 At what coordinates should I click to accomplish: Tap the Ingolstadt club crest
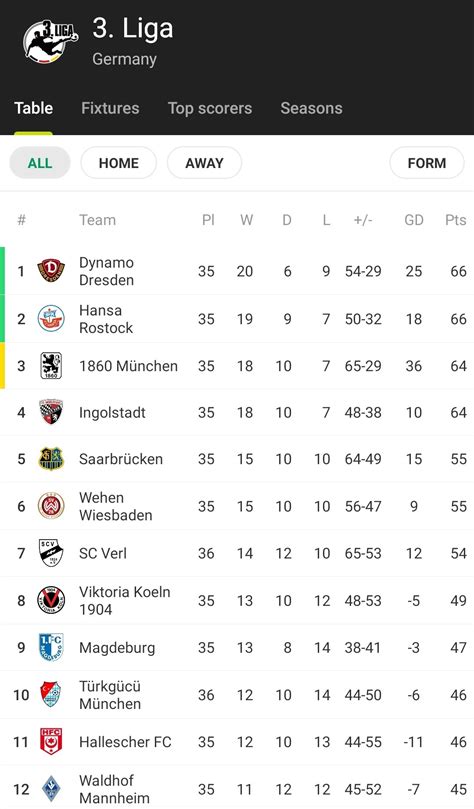click(x=51, y=412)
